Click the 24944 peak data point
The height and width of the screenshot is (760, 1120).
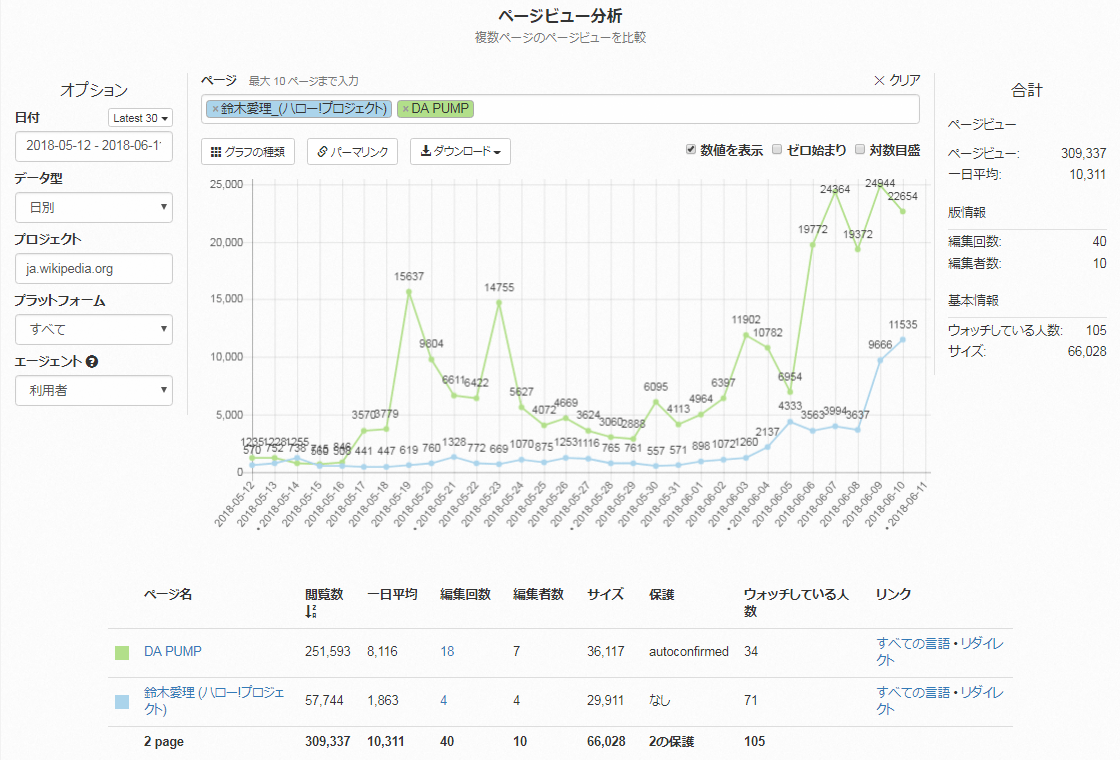tap(880, 185)
